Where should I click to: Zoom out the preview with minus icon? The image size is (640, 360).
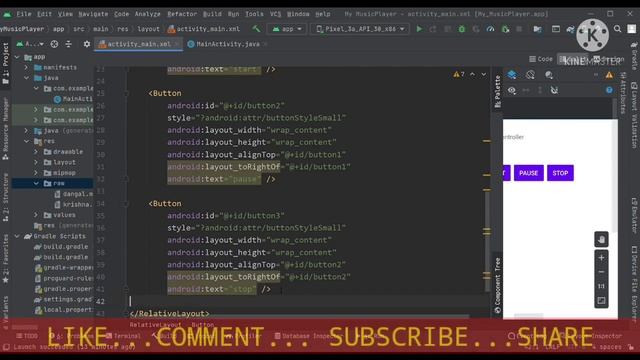point(601,272)
